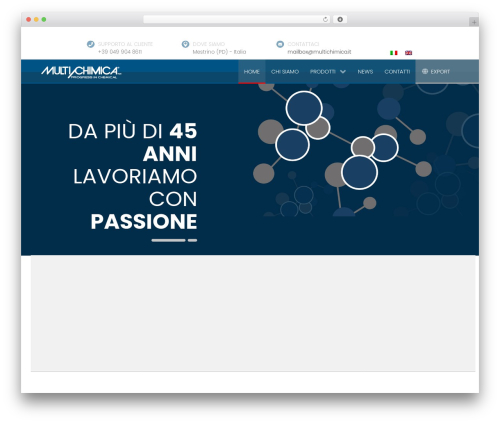Expand the Prodotti dropdown chevron
This screenshot has height=423, width=500.
coord(343,72)
